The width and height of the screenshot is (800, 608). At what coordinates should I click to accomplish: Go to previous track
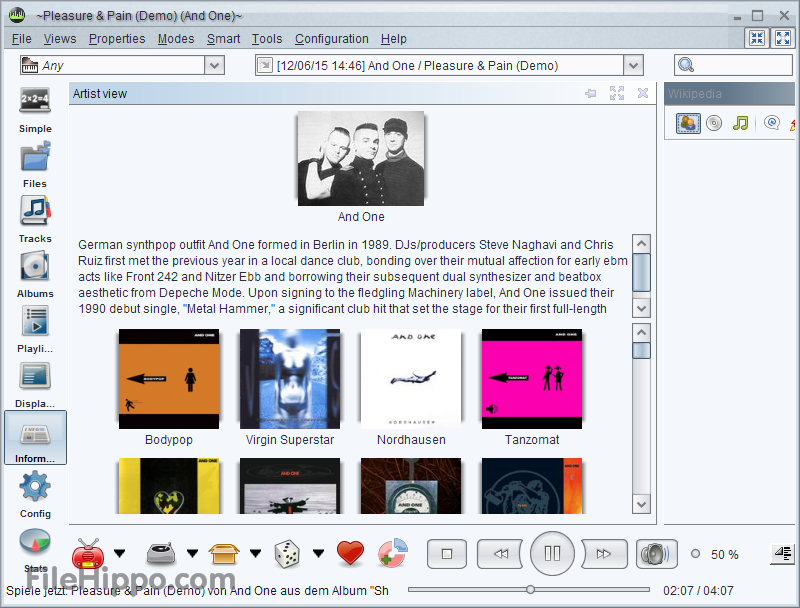click(x=500, y=554)
